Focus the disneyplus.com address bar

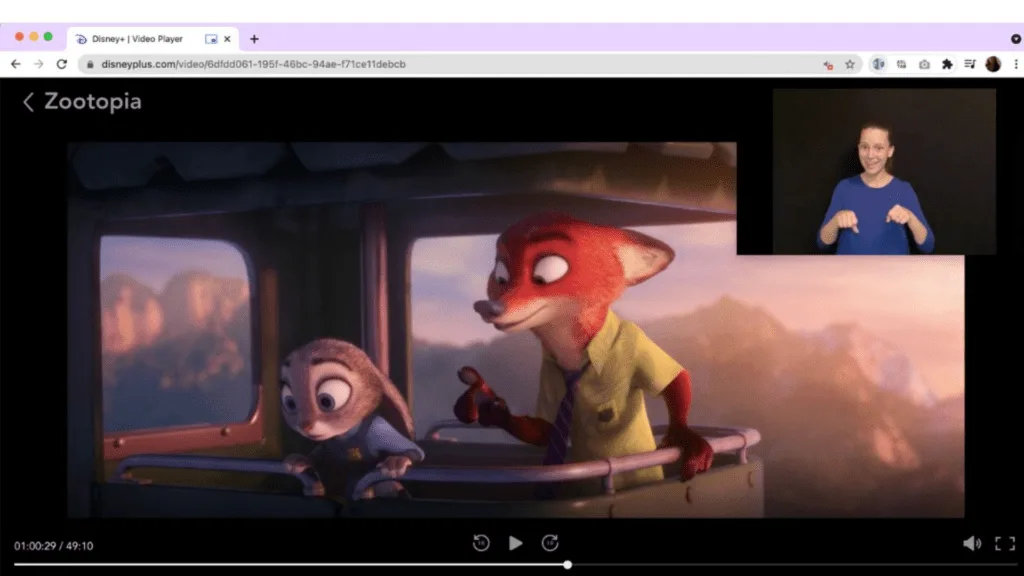[x=468, y=64]
